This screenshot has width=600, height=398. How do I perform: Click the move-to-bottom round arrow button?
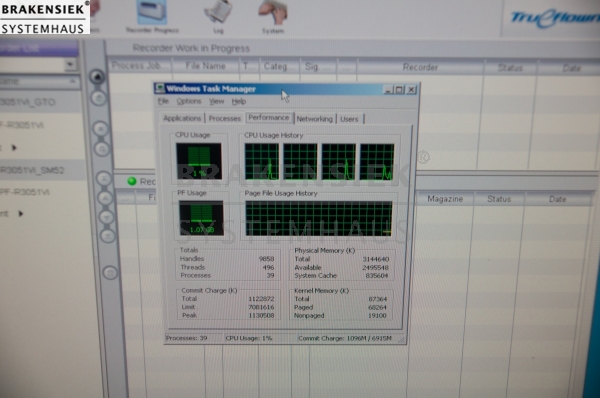tap(108, 235)
